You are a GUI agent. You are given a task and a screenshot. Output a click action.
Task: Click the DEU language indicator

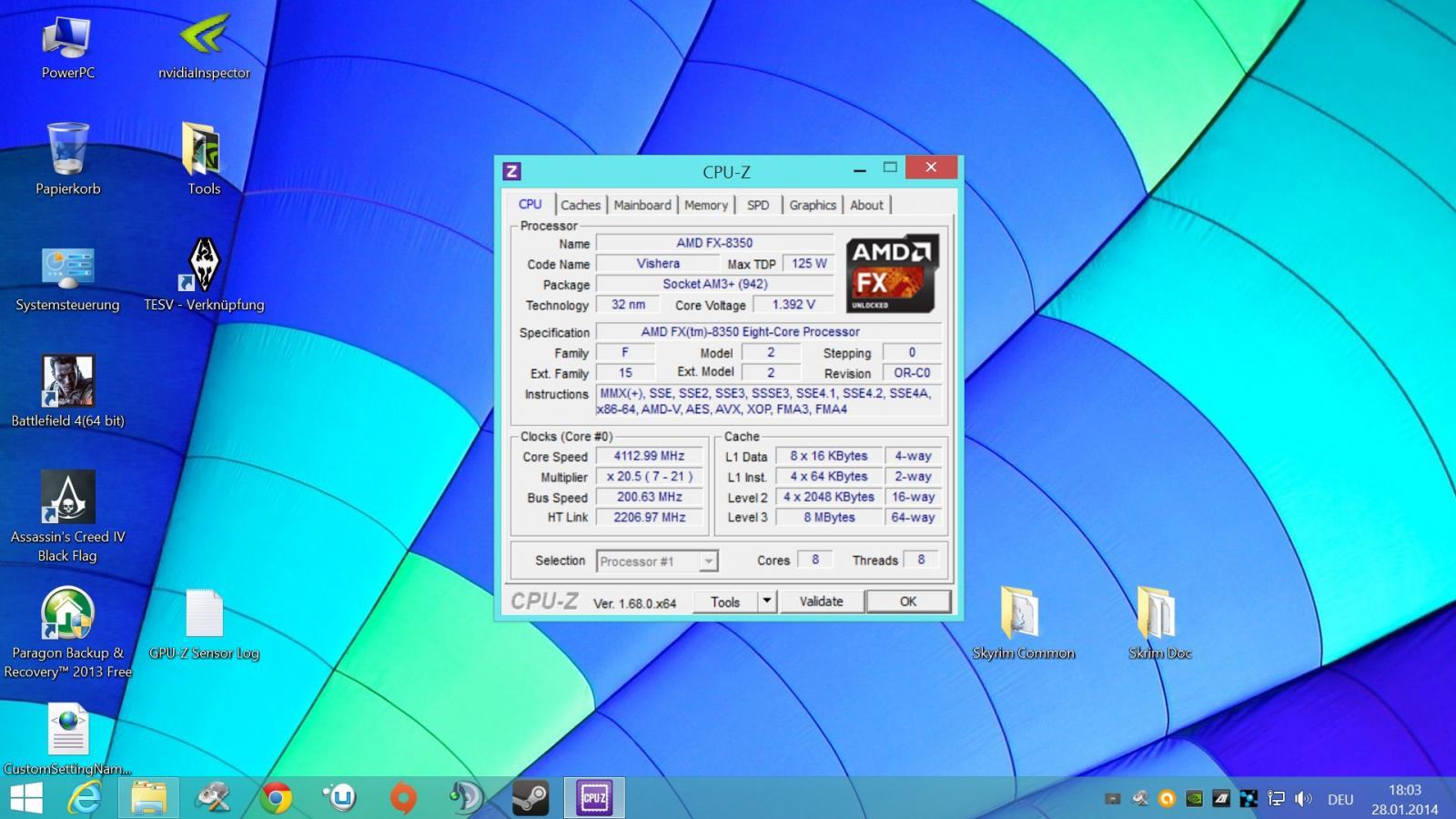pos(1340,799)
